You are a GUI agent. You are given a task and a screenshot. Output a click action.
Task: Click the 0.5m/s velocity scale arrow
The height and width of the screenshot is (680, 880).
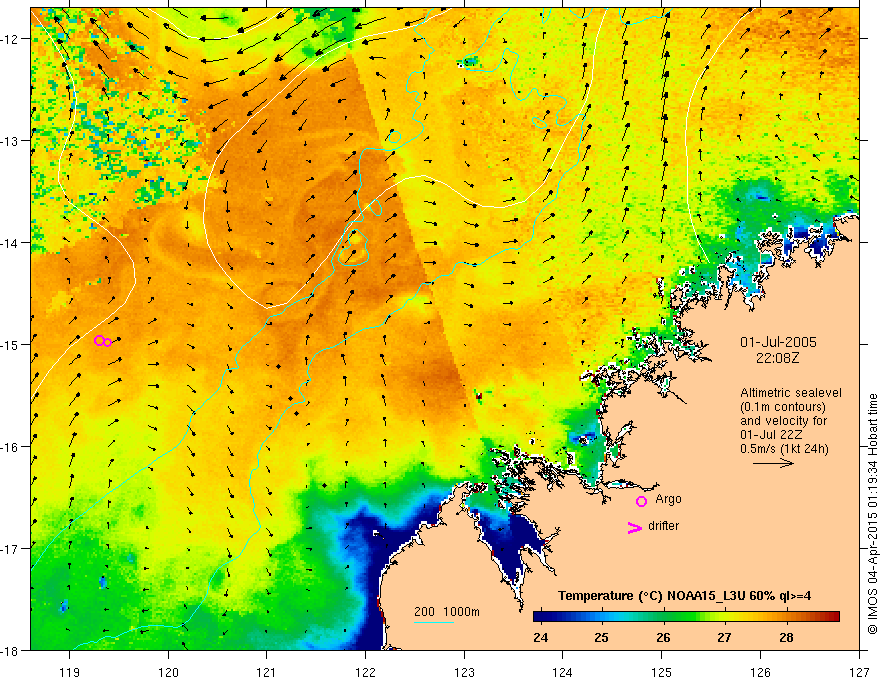click(773, 463)
